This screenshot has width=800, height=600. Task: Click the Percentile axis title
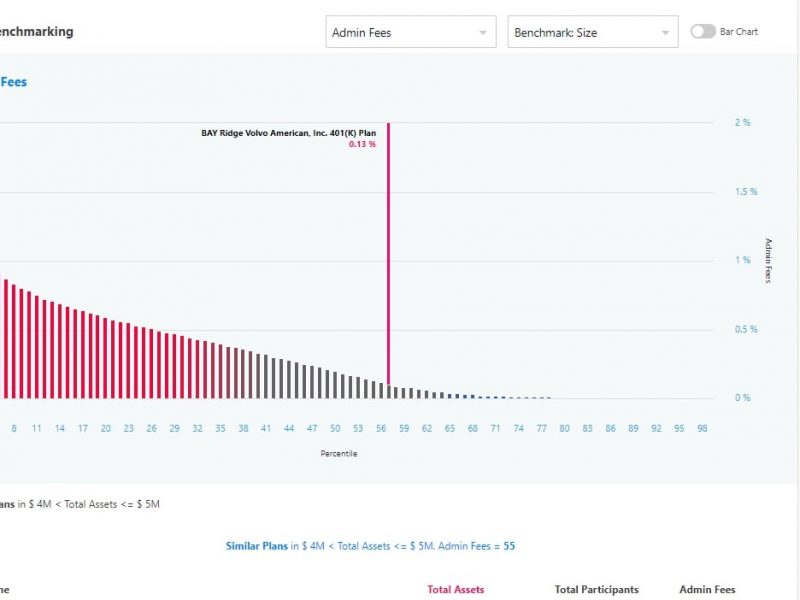(339, 453)
